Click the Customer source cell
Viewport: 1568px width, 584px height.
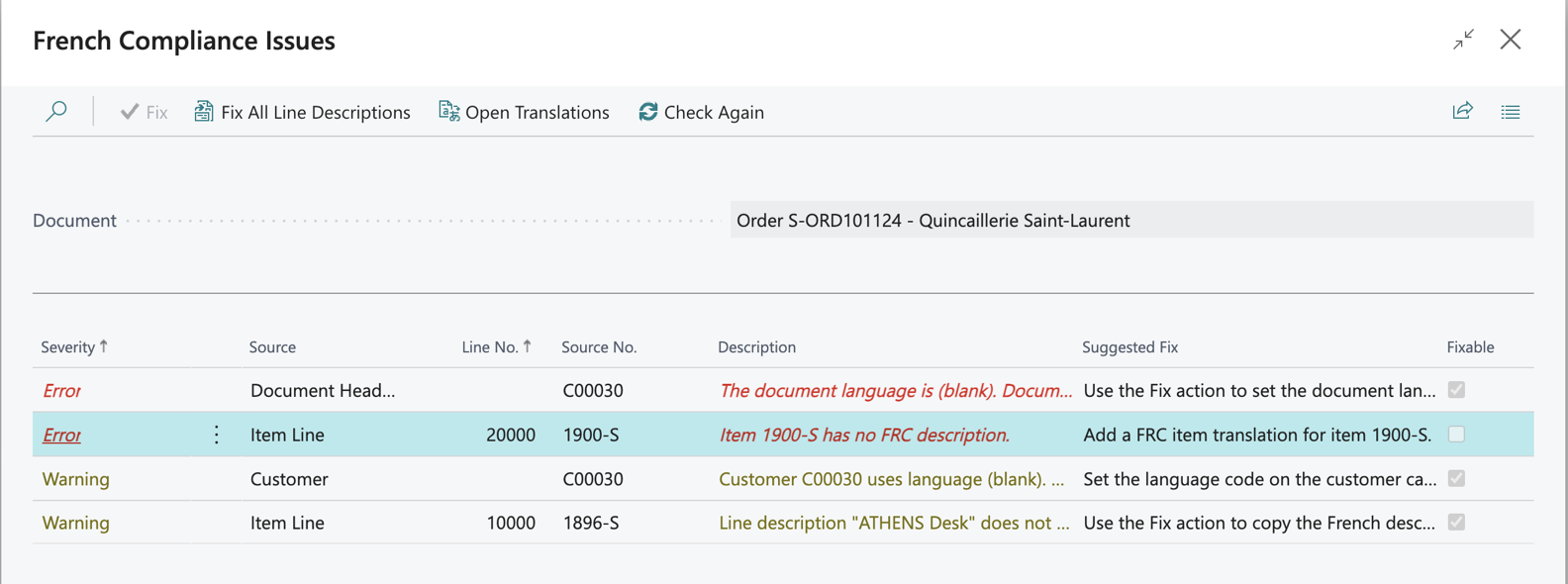(x=289, y=478)
